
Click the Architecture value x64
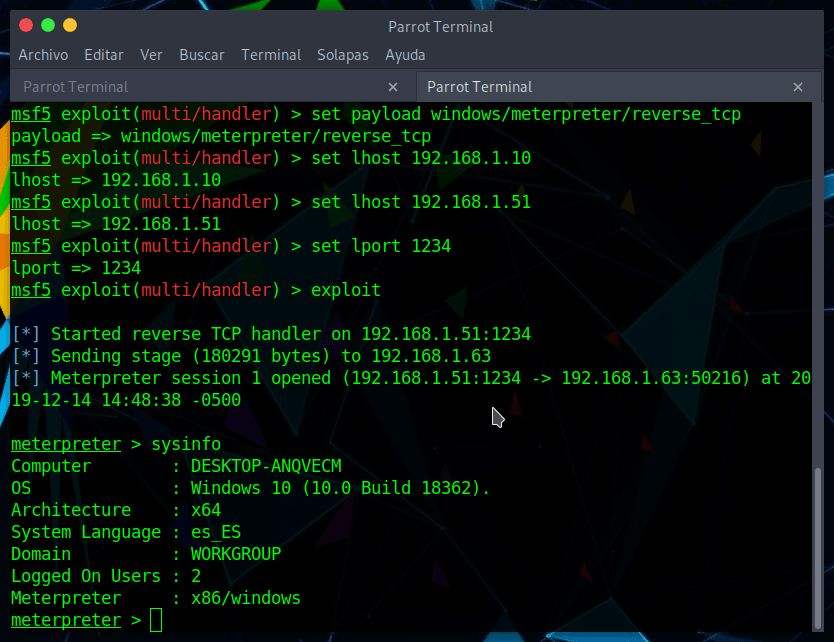pos(206,510)
